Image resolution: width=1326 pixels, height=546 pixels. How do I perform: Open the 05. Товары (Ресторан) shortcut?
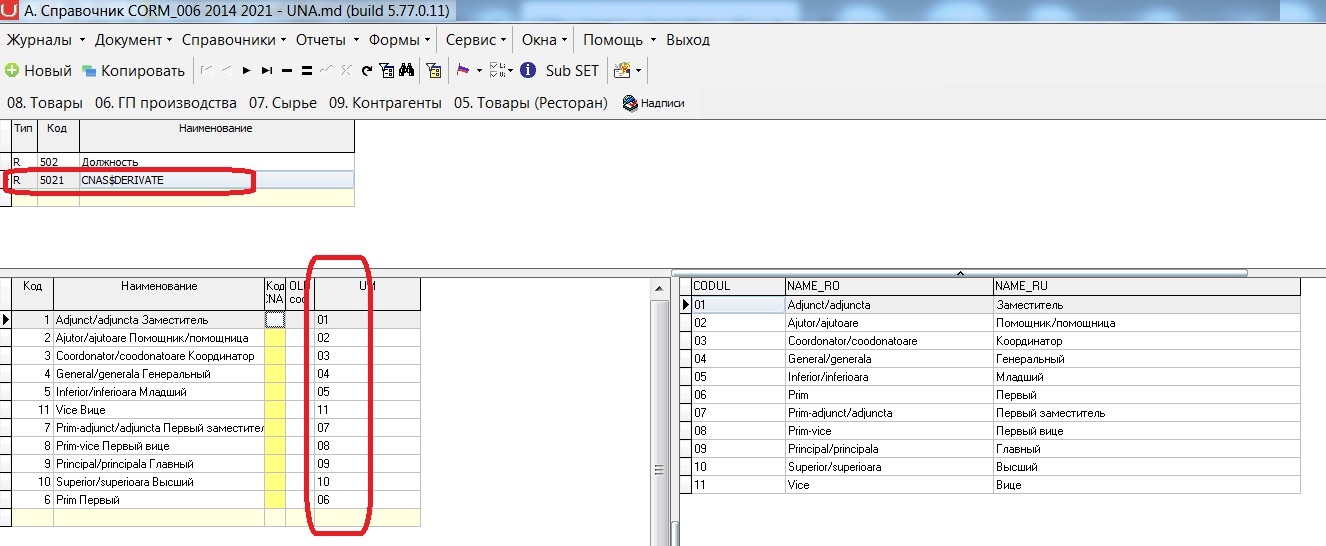(531, 103)
